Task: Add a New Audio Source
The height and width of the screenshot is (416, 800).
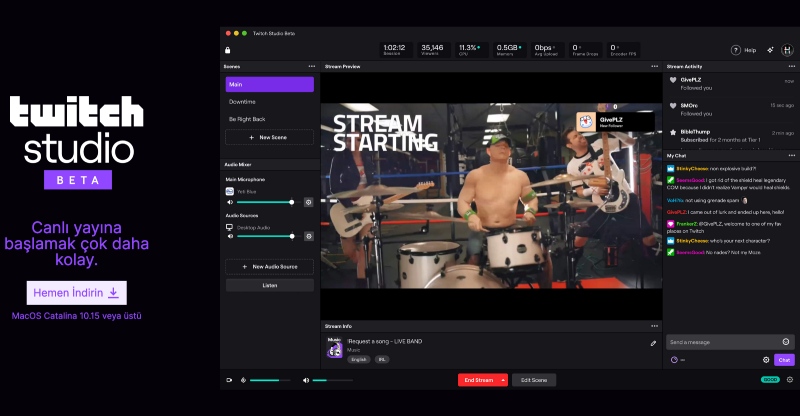Action: pyautogui.click(x=269, y=266)
